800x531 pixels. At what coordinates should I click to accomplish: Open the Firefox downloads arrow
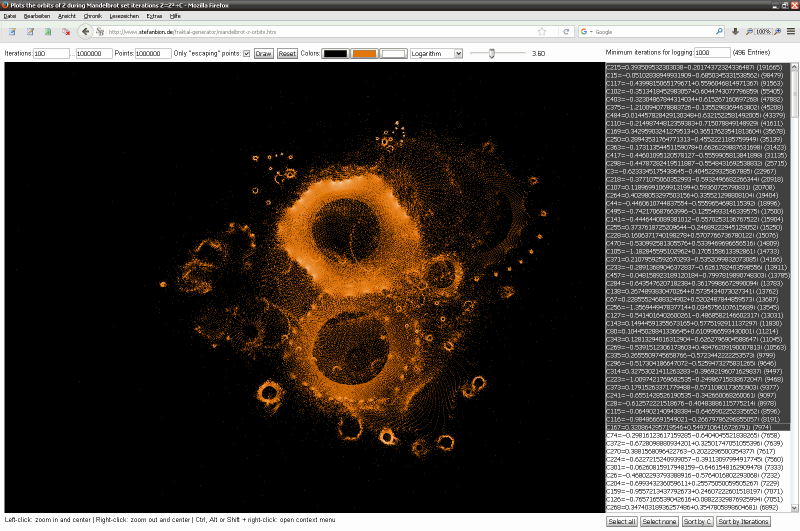pyautogui.click(x=735, y=32)
